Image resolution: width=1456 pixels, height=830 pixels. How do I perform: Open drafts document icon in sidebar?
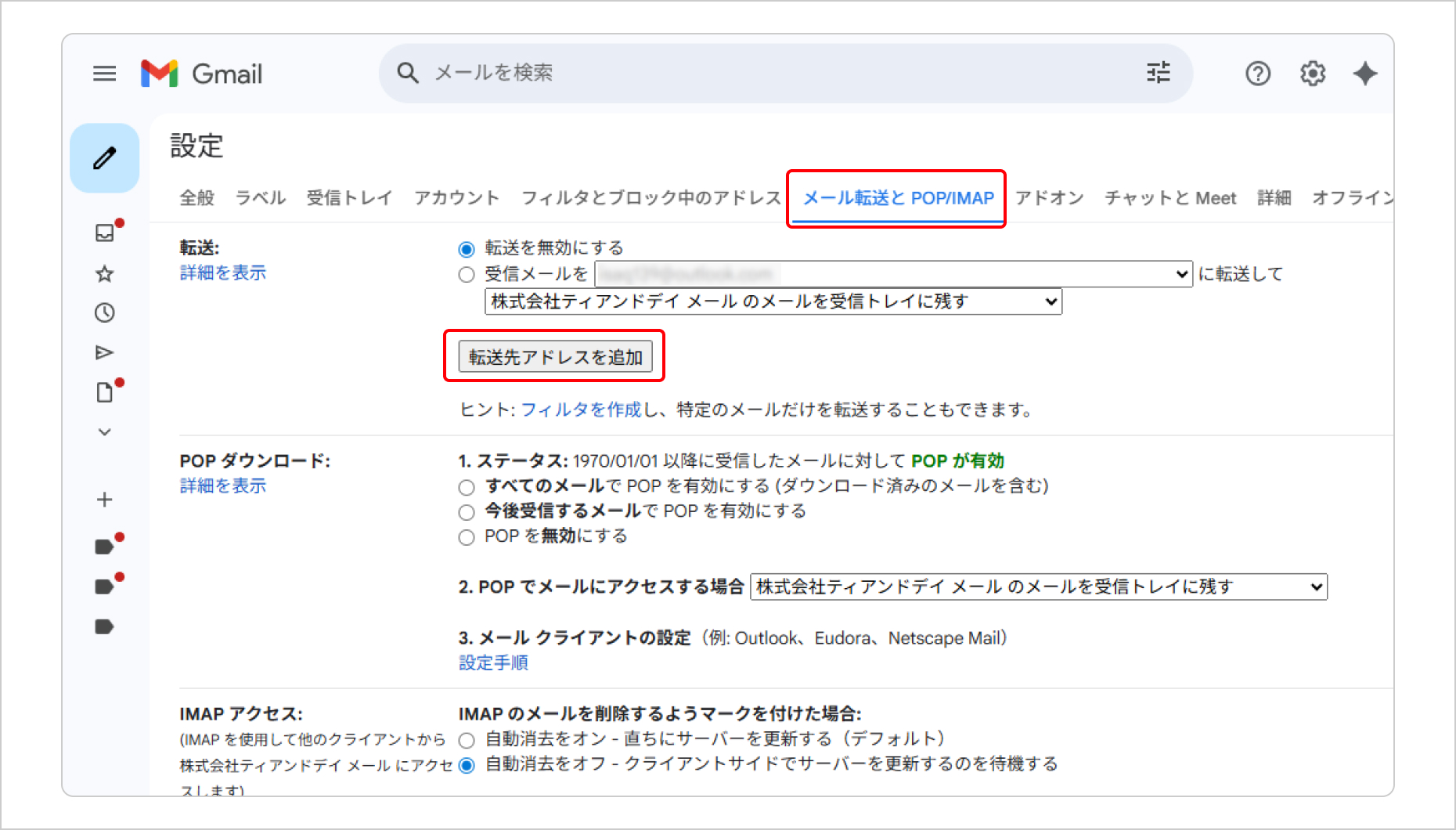coord(104,392)
